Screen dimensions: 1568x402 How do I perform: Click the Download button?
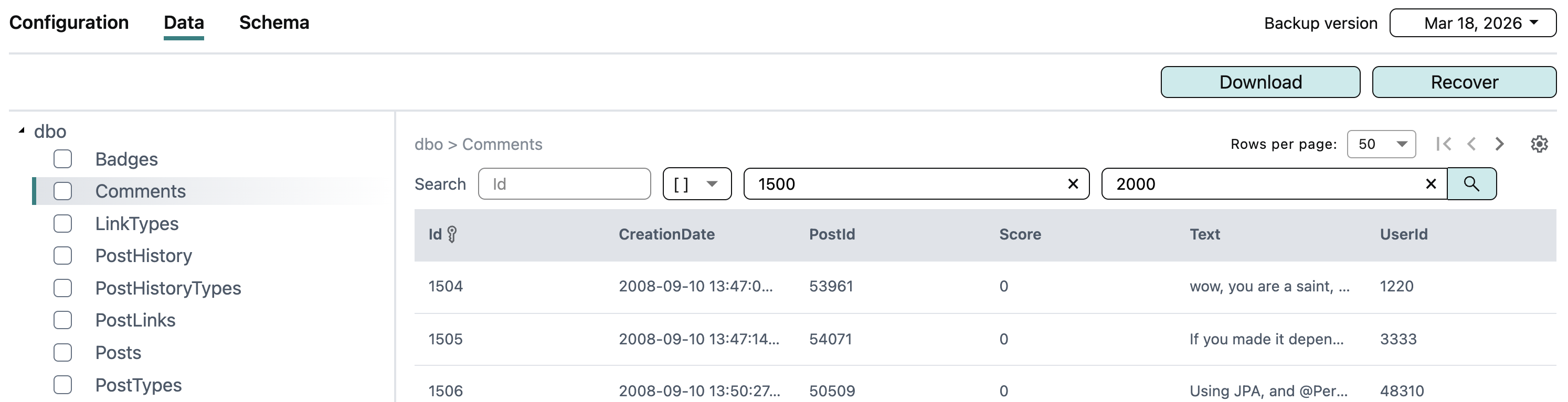coord(1260,82)
